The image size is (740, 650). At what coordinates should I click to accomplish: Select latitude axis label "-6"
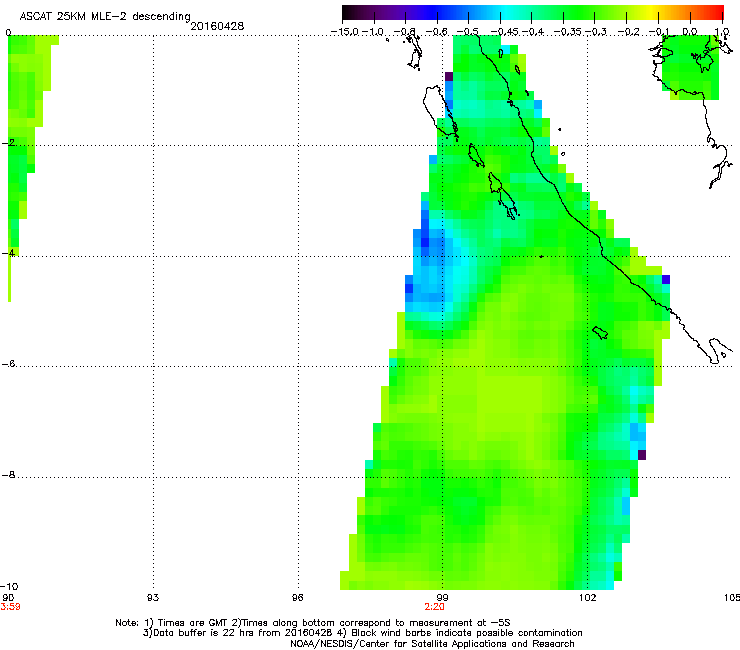[x=8, y=364]
